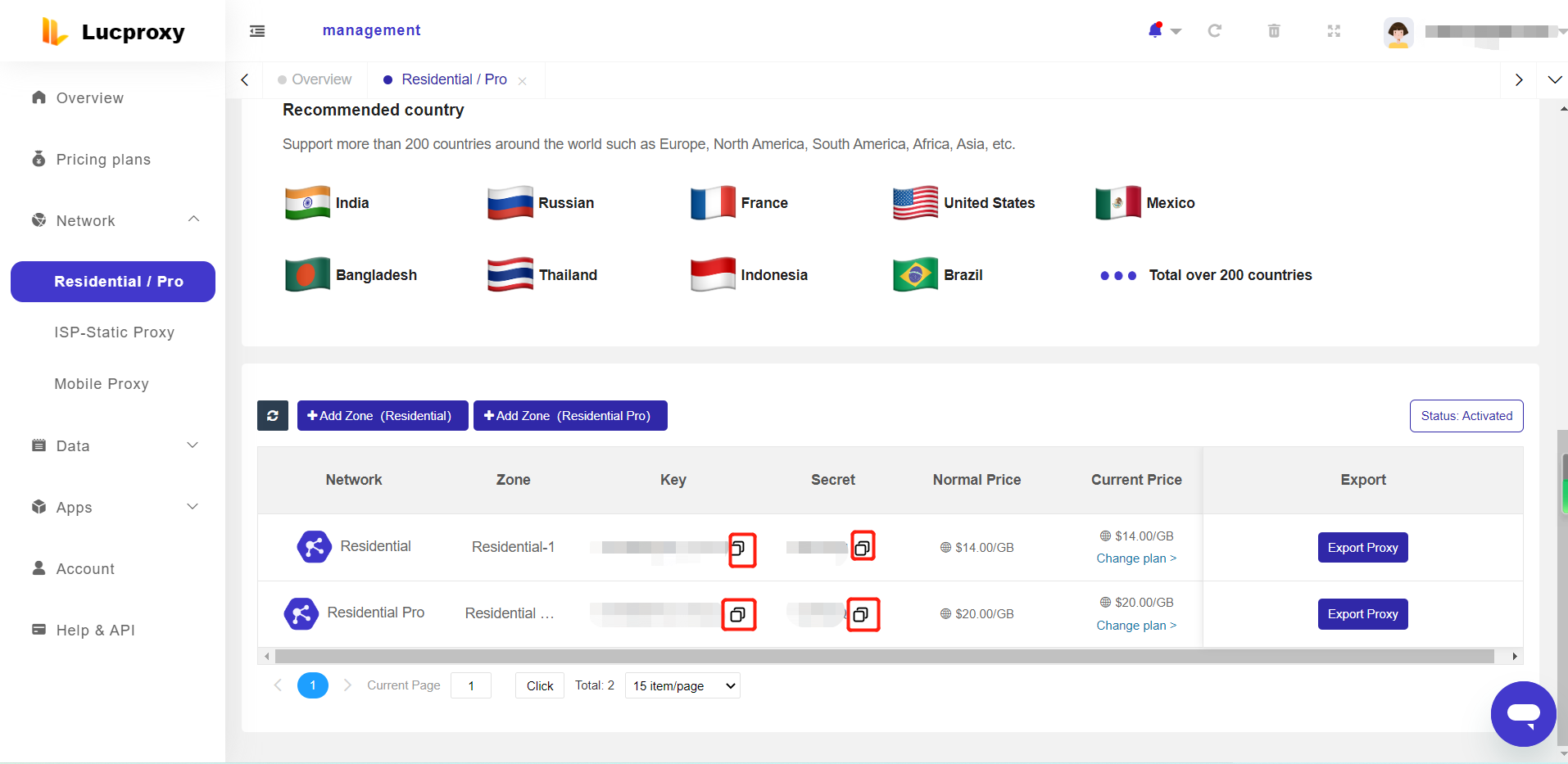1568x764 pixels.
Task: Switch to the Overview tab
Action: tap(315, 79)
